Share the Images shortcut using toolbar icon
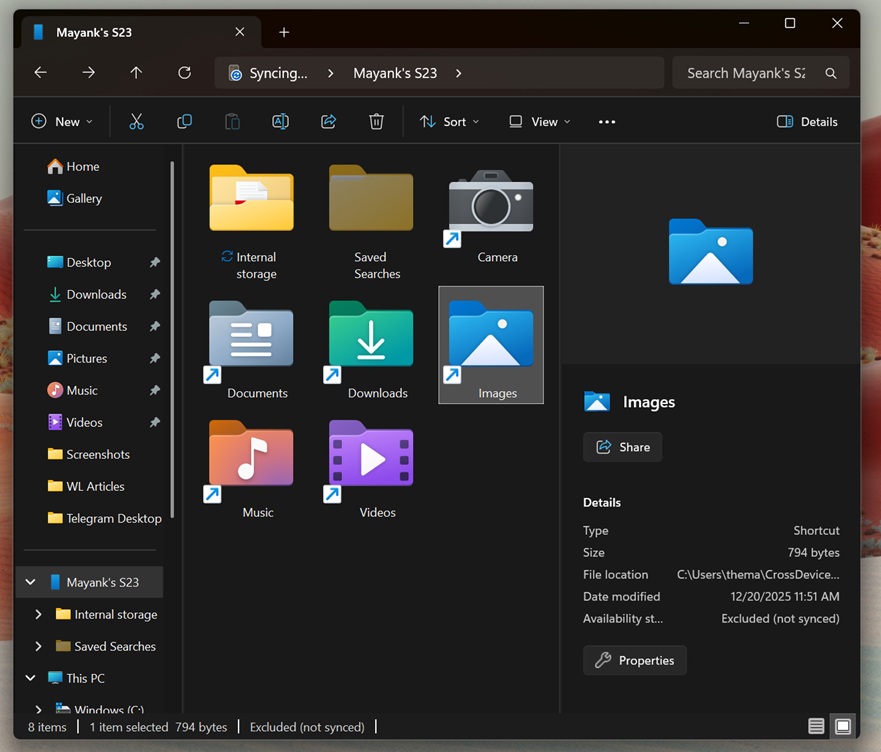 coord(328,121)
